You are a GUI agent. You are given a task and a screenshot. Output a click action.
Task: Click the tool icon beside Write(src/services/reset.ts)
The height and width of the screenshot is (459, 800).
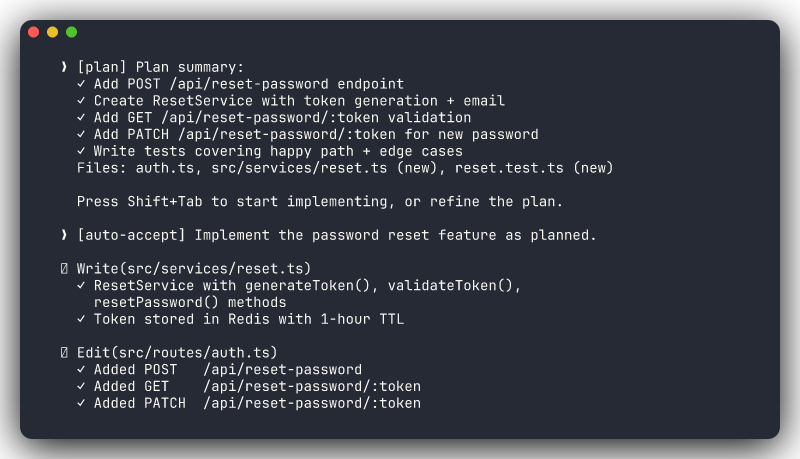click(x=64, y=269)
